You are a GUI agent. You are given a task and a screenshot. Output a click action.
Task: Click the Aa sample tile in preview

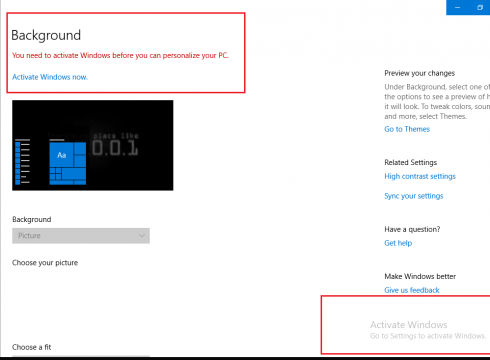pyautogui.click(x=62, y=155)
